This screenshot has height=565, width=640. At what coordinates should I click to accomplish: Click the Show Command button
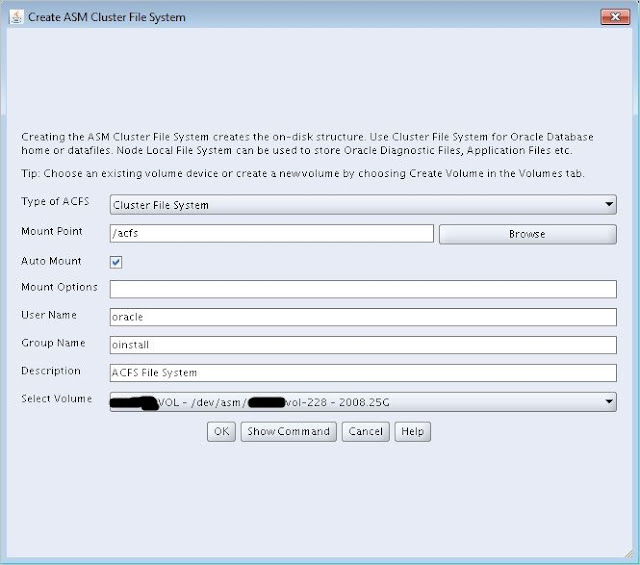point(289,432)
